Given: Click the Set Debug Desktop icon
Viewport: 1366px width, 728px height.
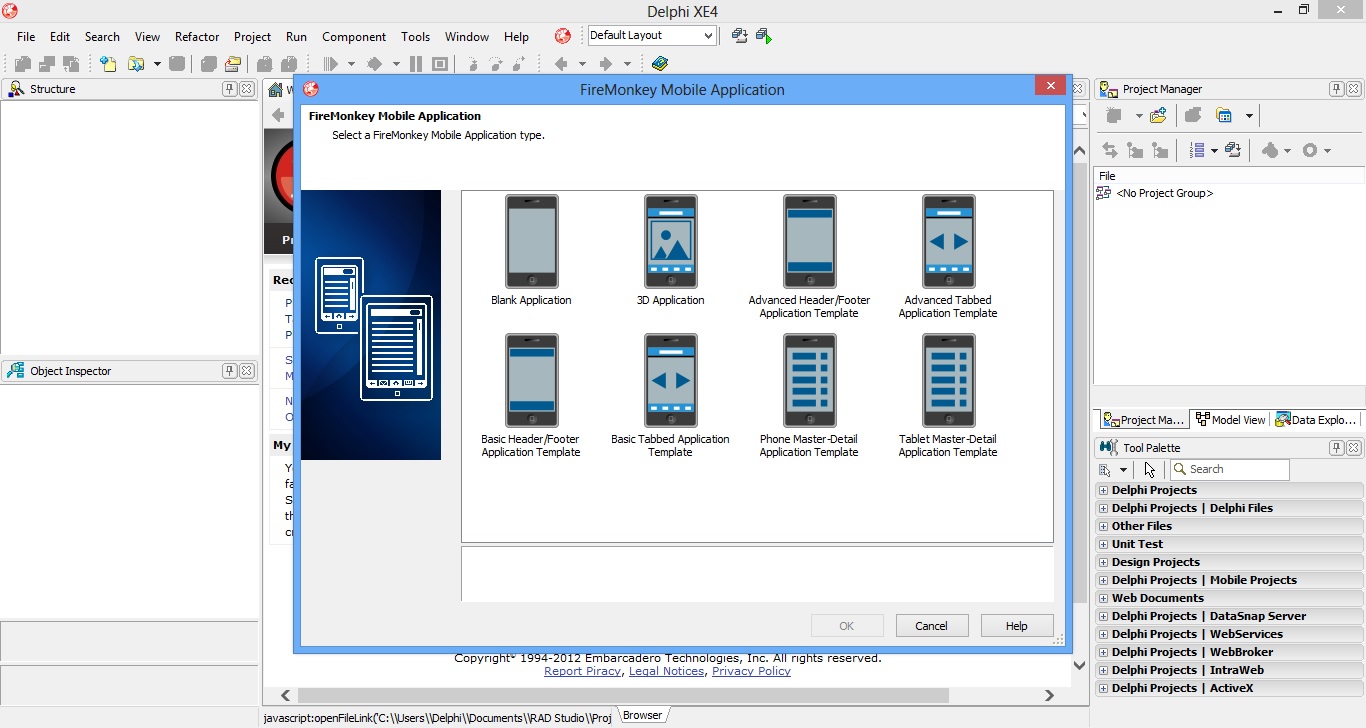Looking at the screenshot, I should click(x=764, y=36).
